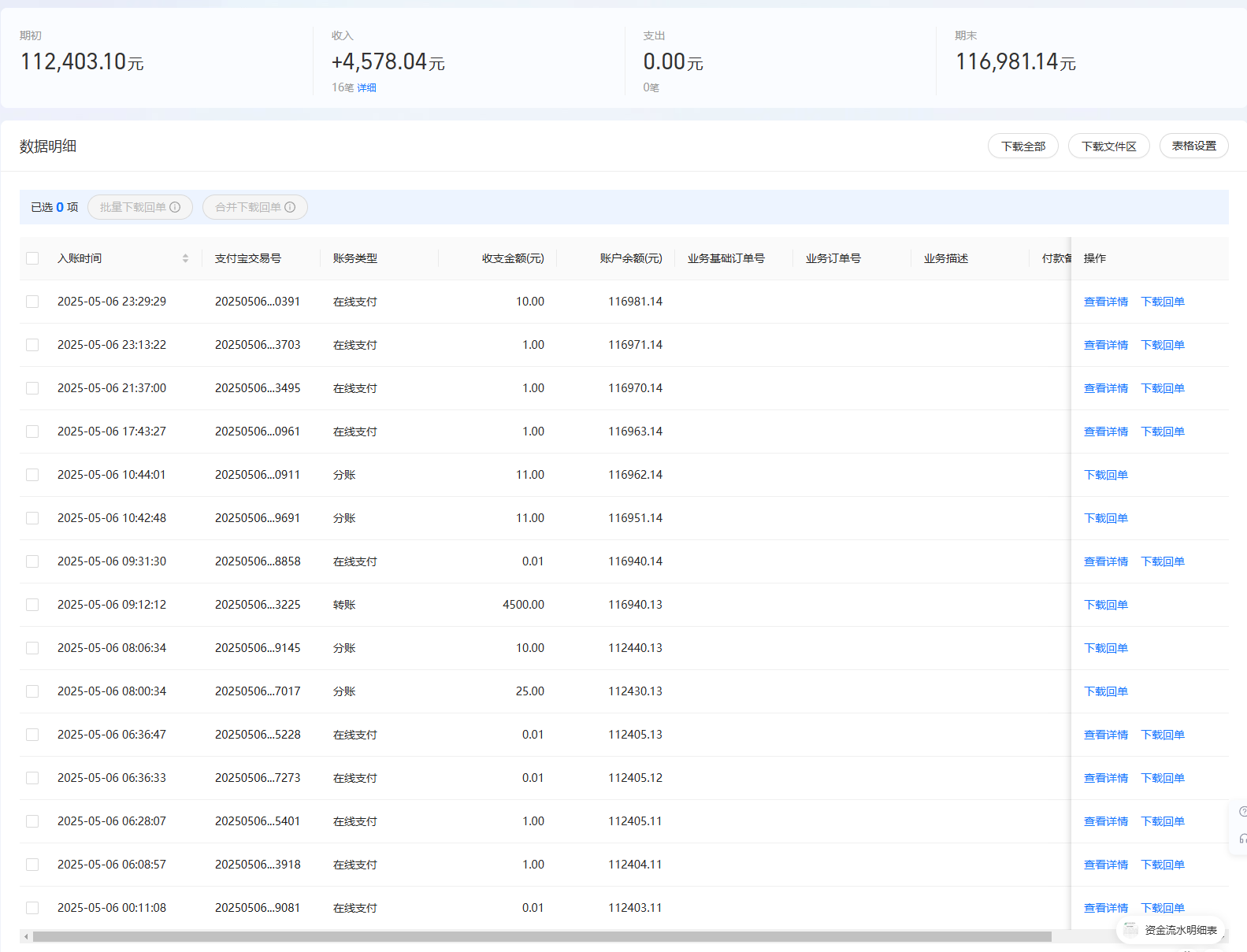Select the 10:44:01 分账 row checkbox

pos(32,475)
